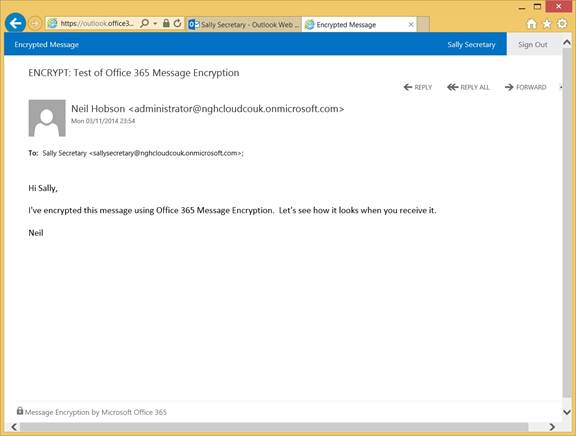The image size is (576, 436).
Task: Click the Sally Secretary account name
Action: pos(471,45)
